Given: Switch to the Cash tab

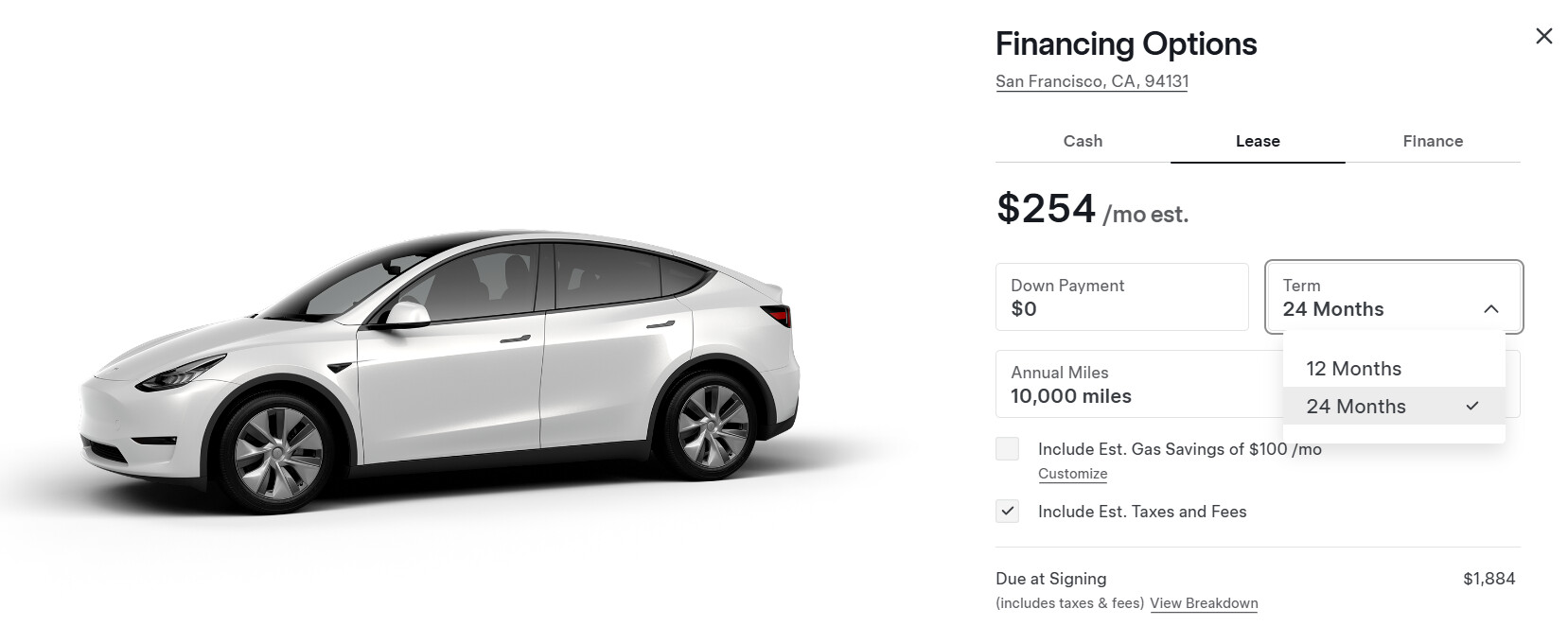Looking at the screenshot, I should [x=1083, y=141].
